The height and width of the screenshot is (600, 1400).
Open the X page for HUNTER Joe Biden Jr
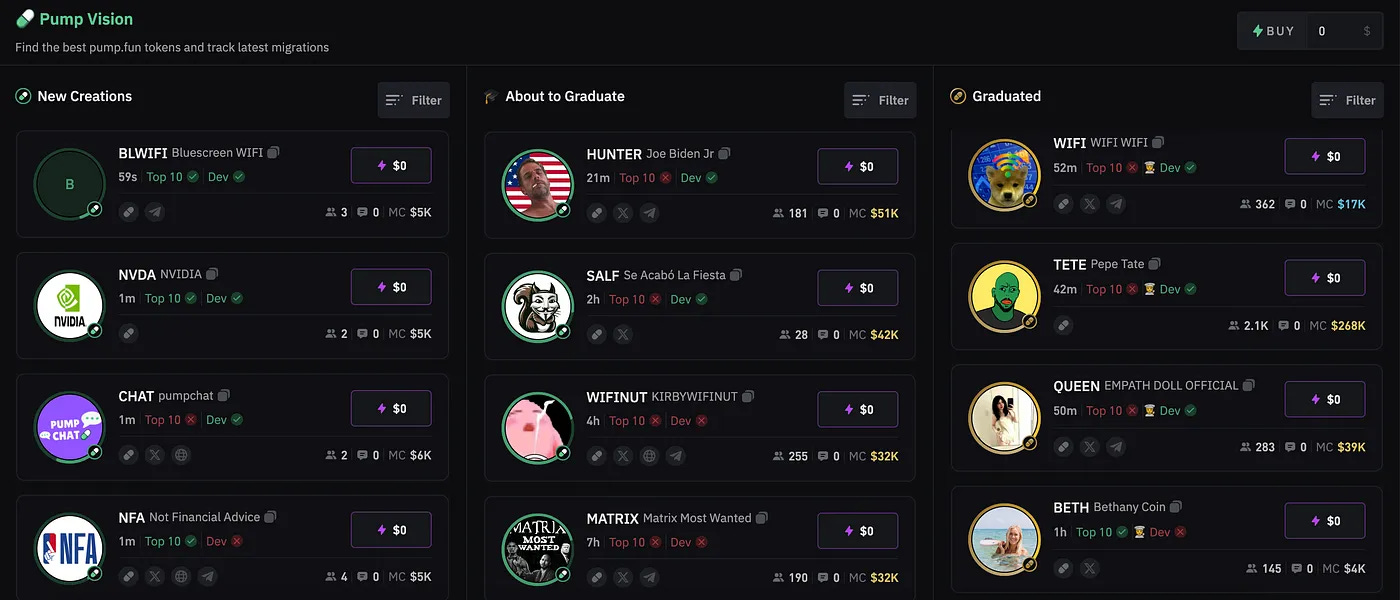click(x=622, y=212)
